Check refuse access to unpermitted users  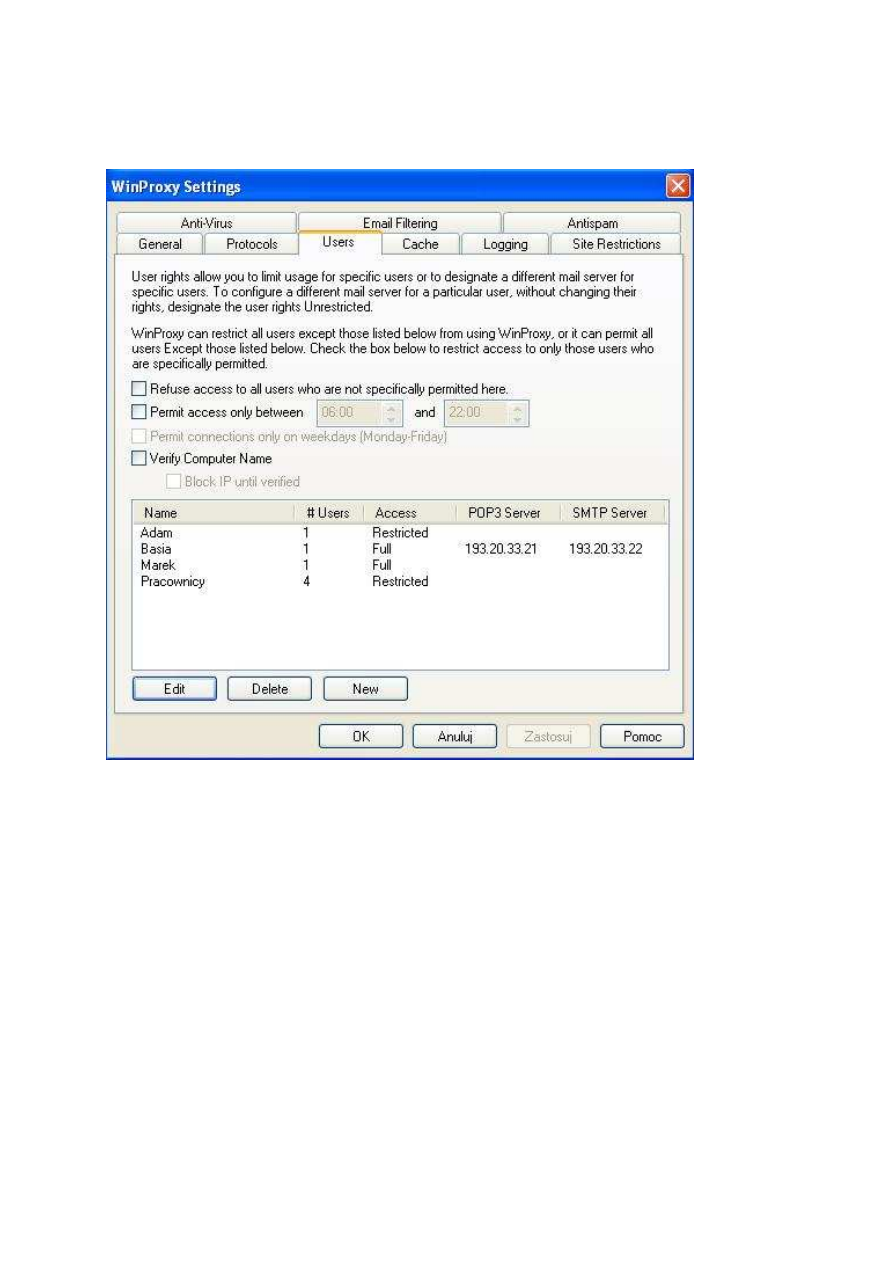(x=138, y=389)
